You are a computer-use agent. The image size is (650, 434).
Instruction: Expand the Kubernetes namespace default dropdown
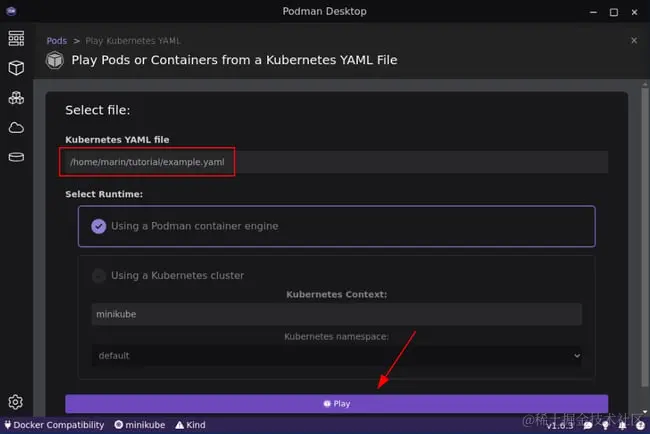(336, 356)
